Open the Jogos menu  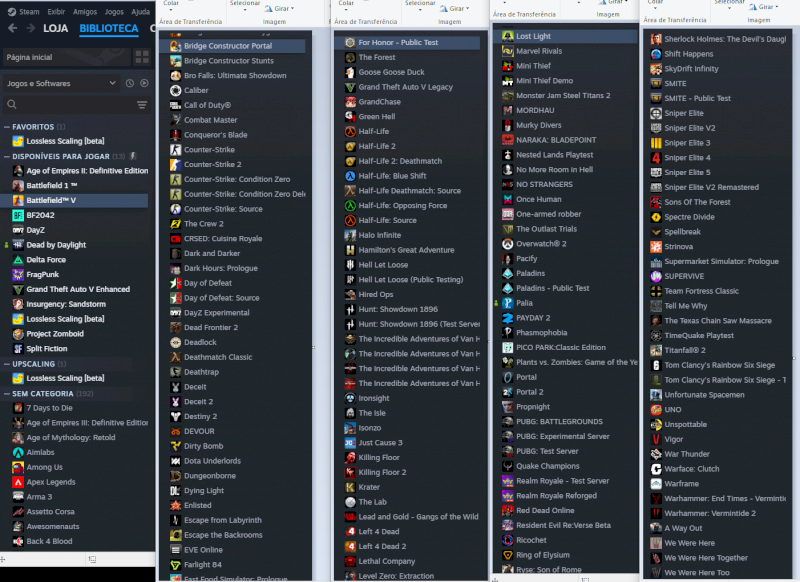coord(114,11)
